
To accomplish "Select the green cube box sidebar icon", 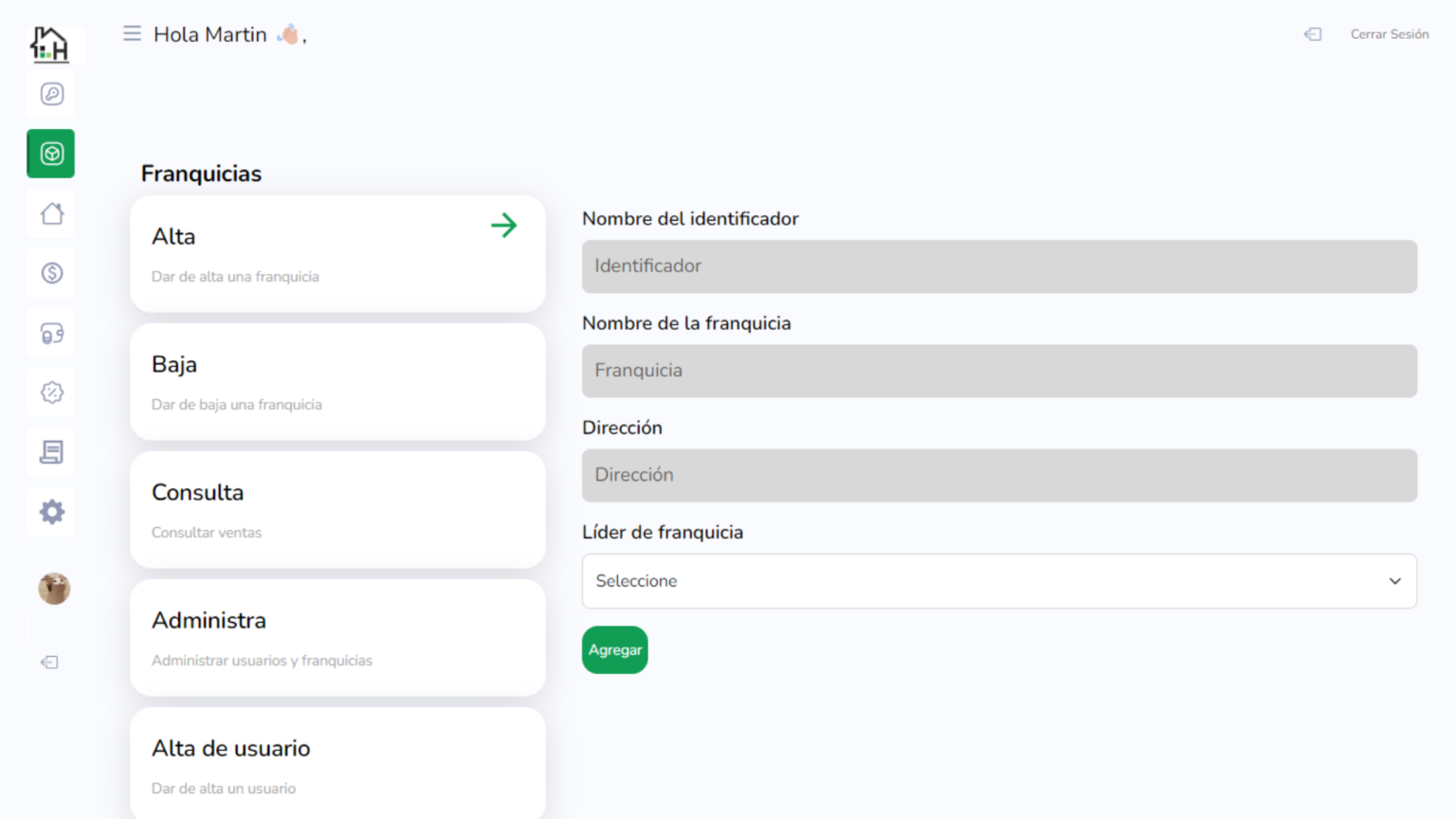I will (x=51, y=154).
